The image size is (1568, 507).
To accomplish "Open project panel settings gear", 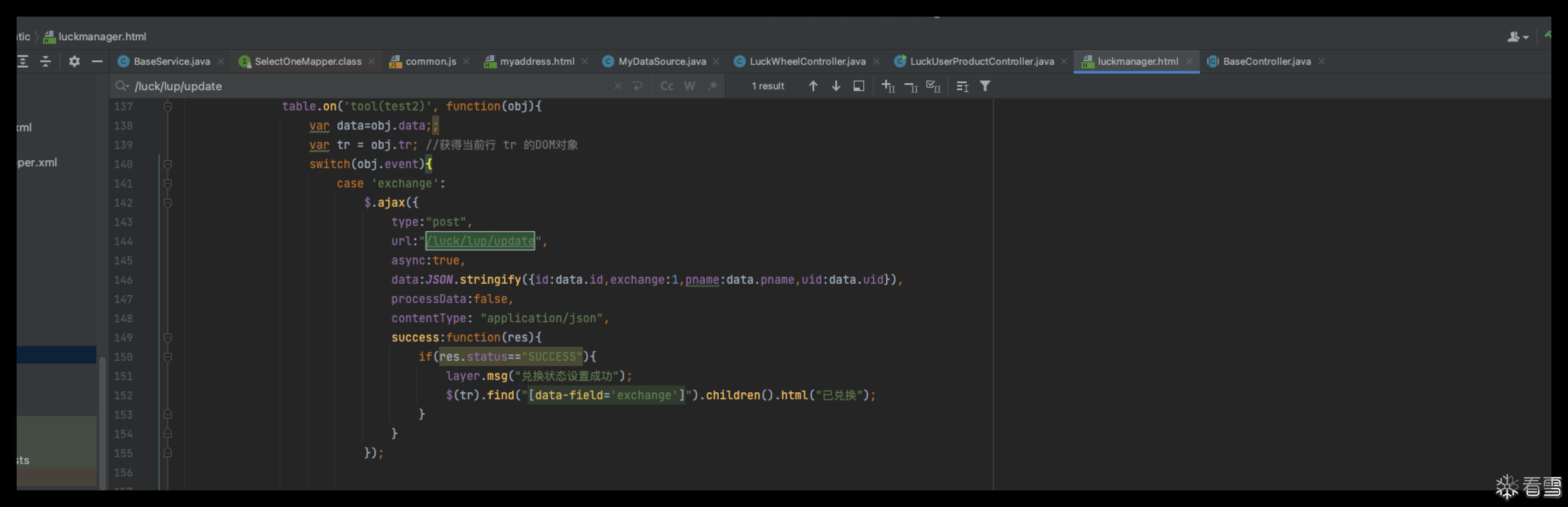I will (x=74, y=61).
